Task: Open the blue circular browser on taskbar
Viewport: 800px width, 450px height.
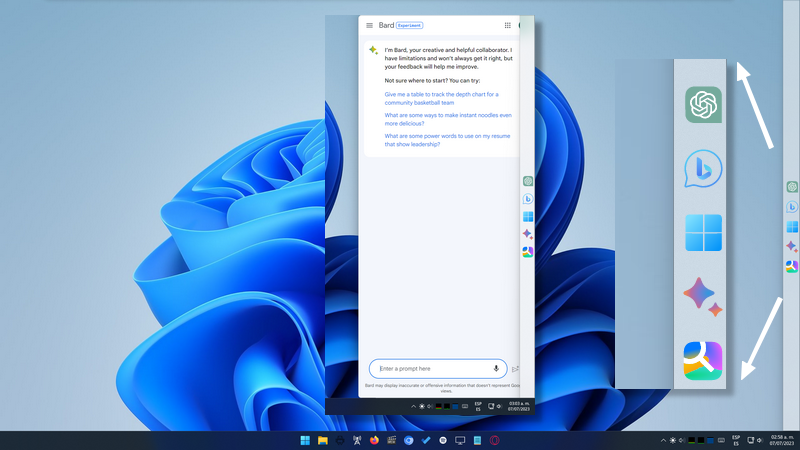Action: 409,440
